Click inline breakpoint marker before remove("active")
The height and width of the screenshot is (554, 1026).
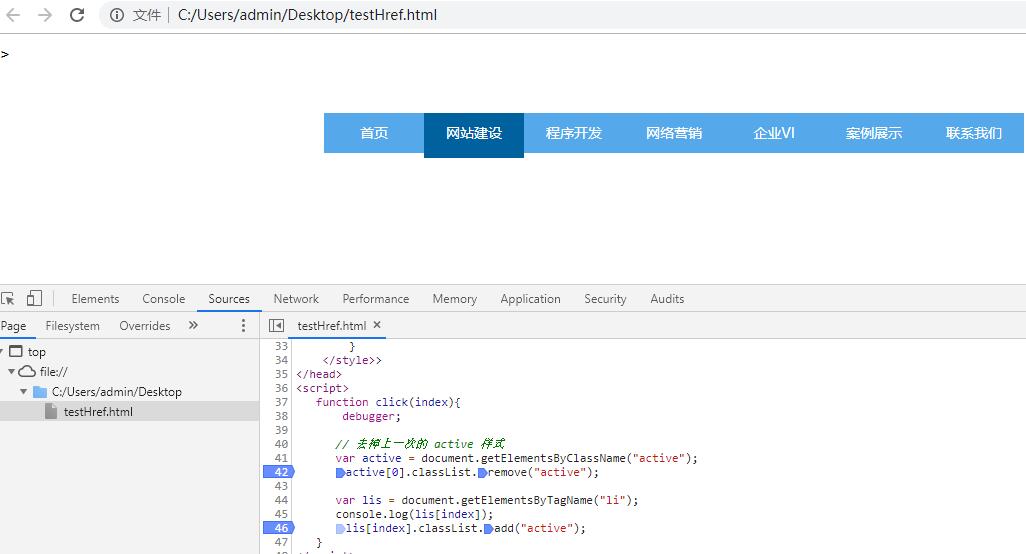(x=482, y=472)
